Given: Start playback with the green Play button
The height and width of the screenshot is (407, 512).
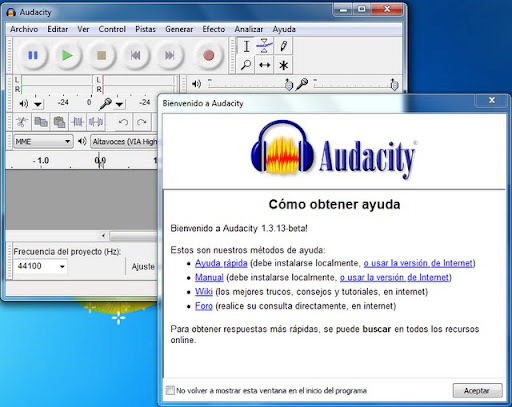Looking at the screenshot, I should click(67, 55).
